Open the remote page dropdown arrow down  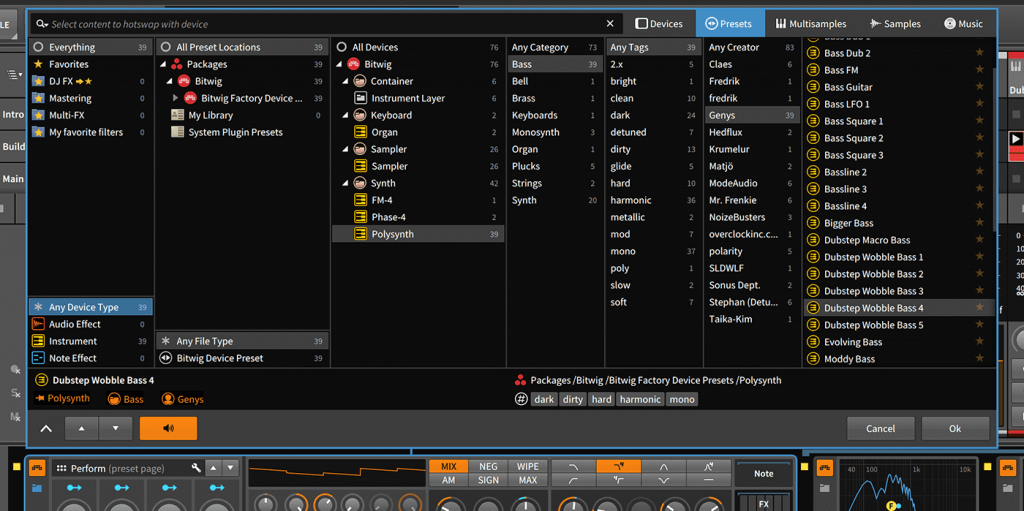click(230, 468)
